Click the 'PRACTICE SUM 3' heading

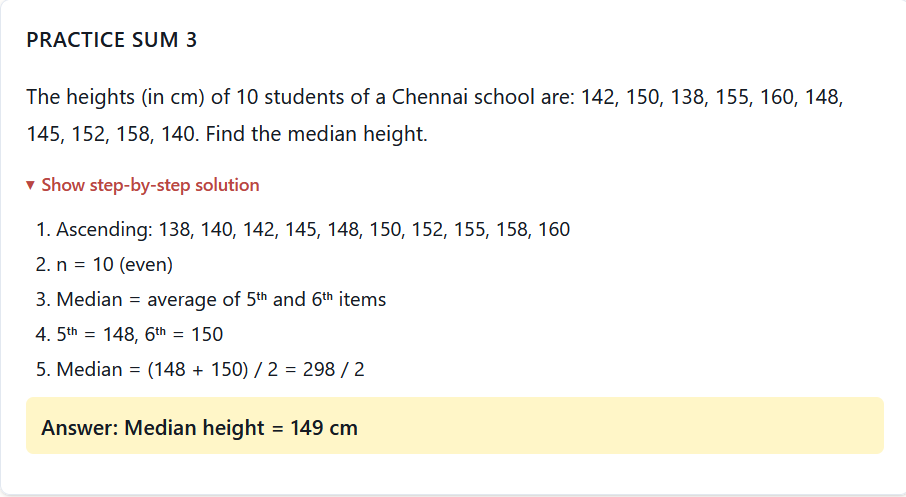[111, 40]
